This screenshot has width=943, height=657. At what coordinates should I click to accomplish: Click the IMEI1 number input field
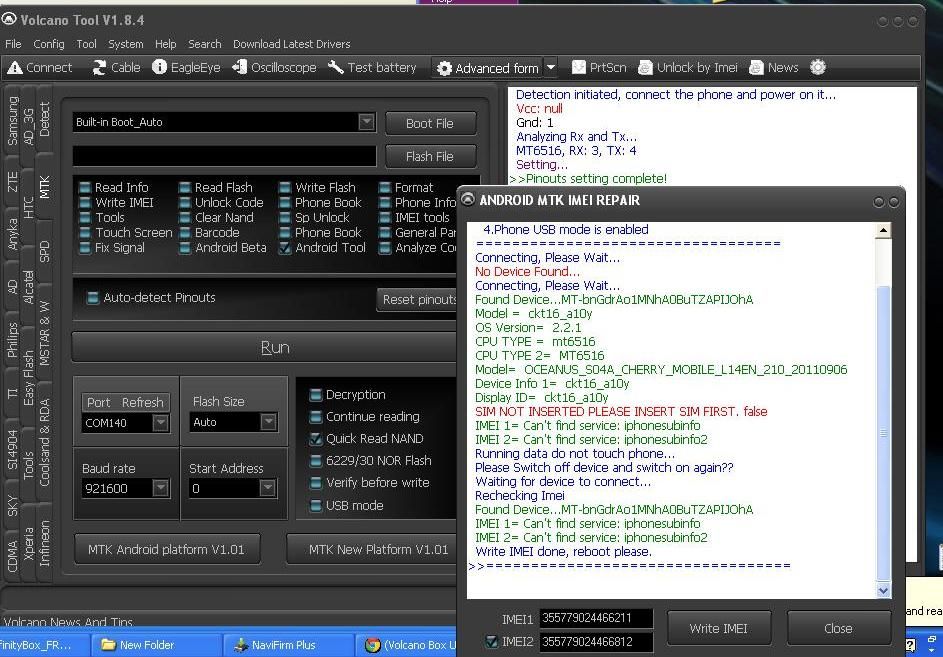coord(596,619)
